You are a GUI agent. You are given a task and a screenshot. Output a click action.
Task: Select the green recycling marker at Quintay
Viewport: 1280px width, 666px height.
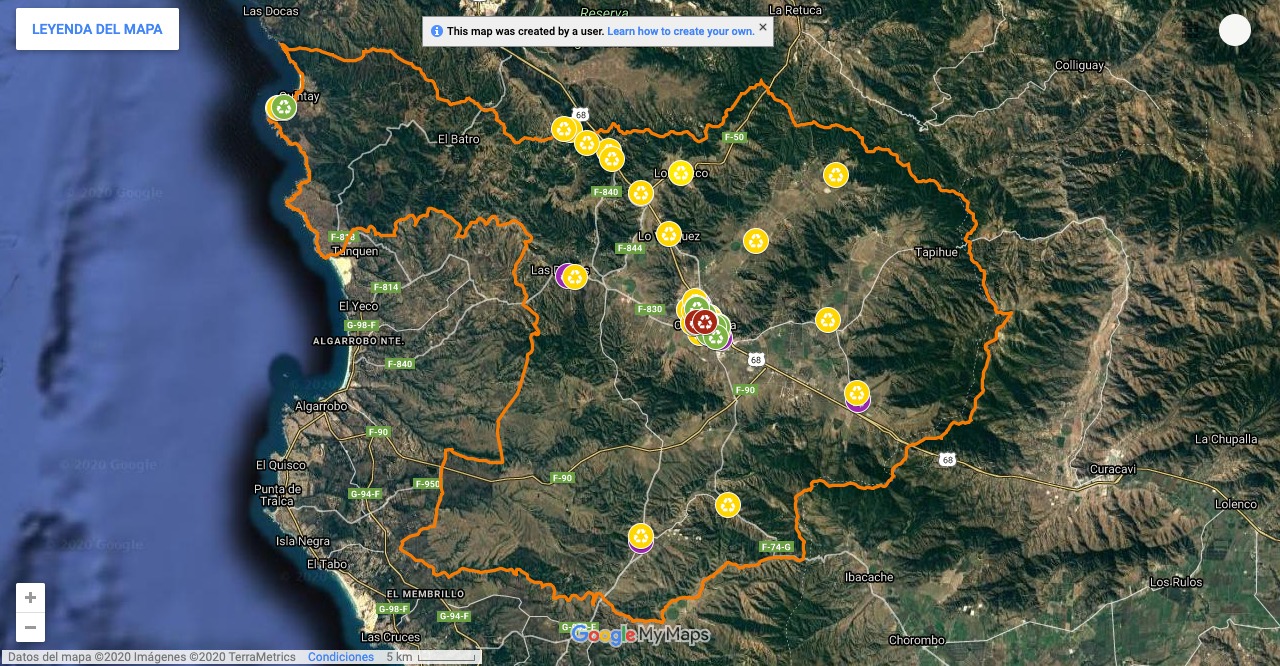(x=284, y=107)
